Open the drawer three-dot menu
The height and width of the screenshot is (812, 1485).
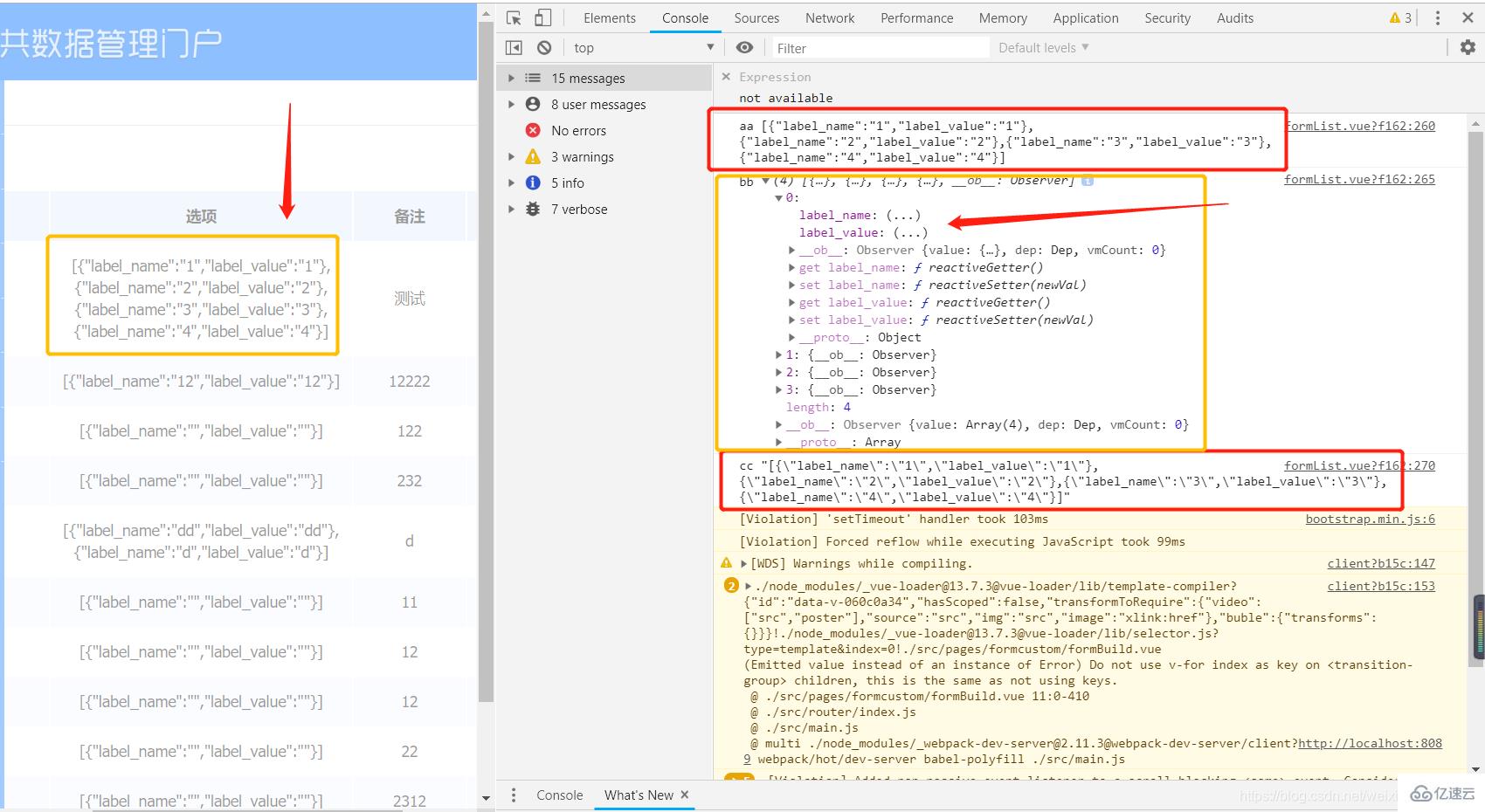[514, 795]
